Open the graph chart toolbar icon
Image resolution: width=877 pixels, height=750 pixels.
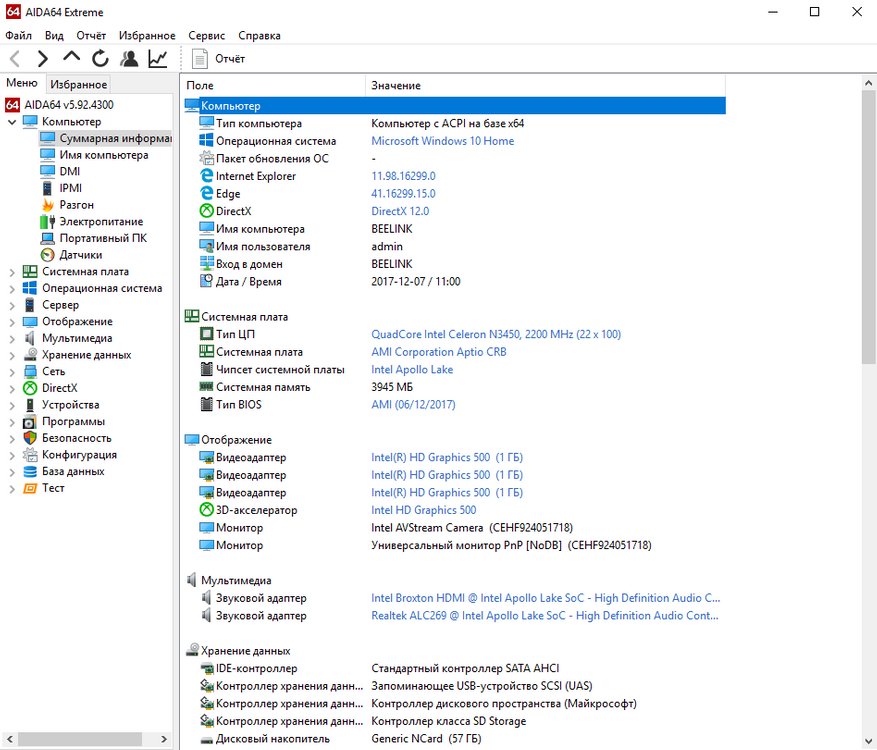click(x=158, y=58)
